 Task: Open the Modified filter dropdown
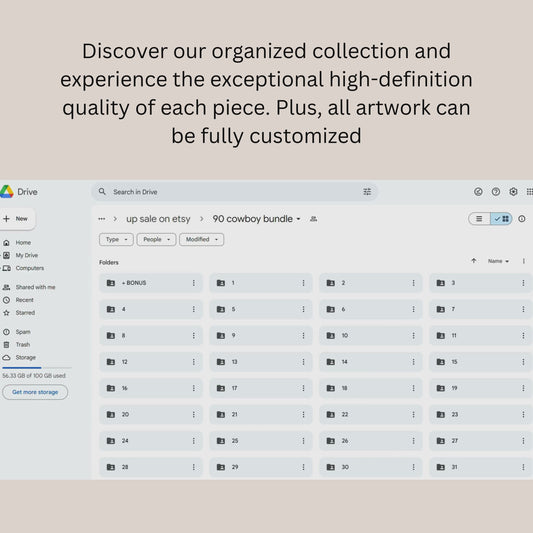click(202, 239)
